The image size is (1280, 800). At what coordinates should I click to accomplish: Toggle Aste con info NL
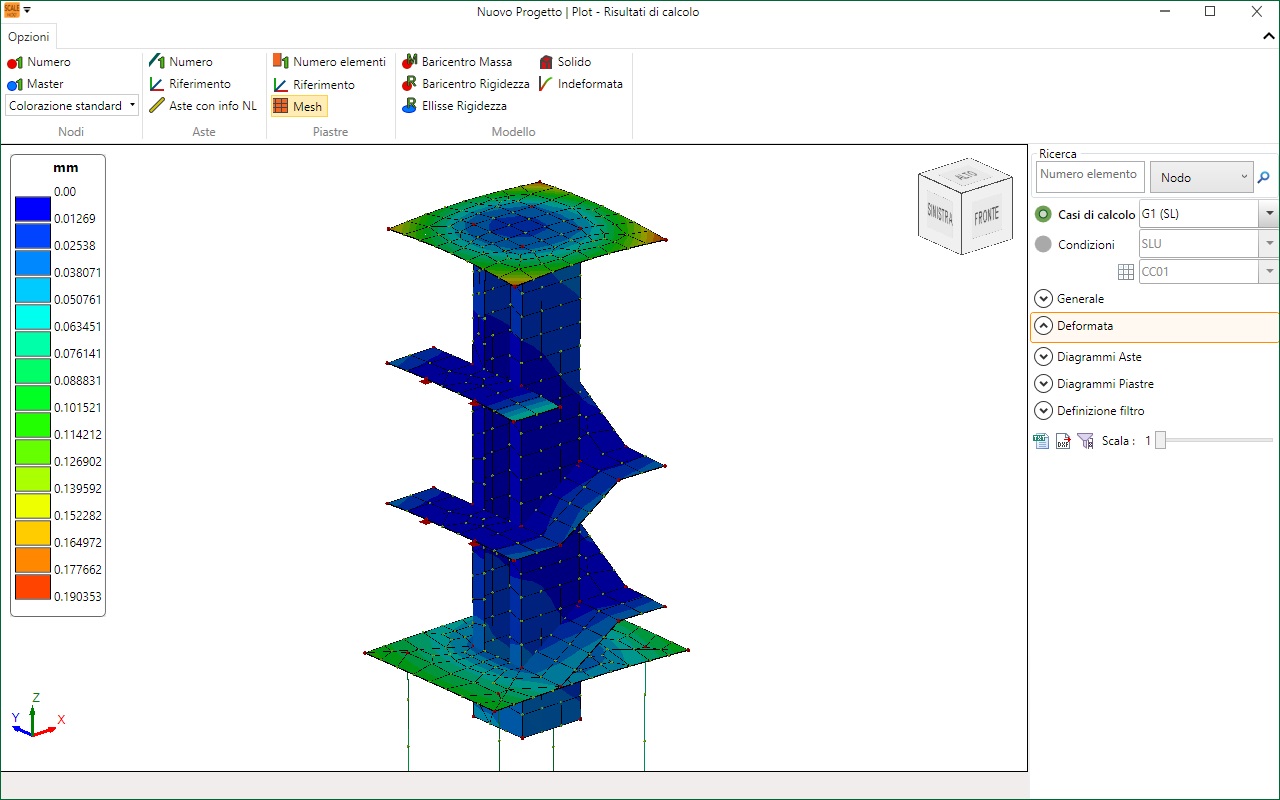203,106
